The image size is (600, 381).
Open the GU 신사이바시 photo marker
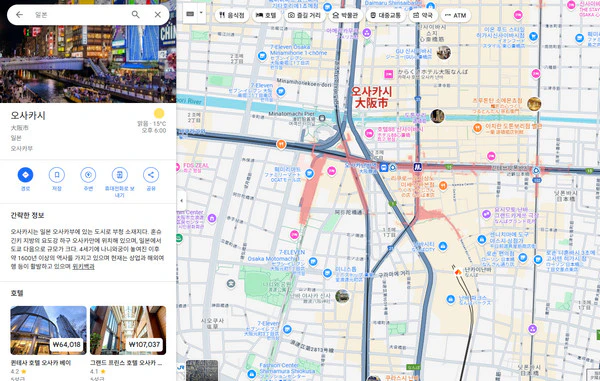[x=443, y=52]
